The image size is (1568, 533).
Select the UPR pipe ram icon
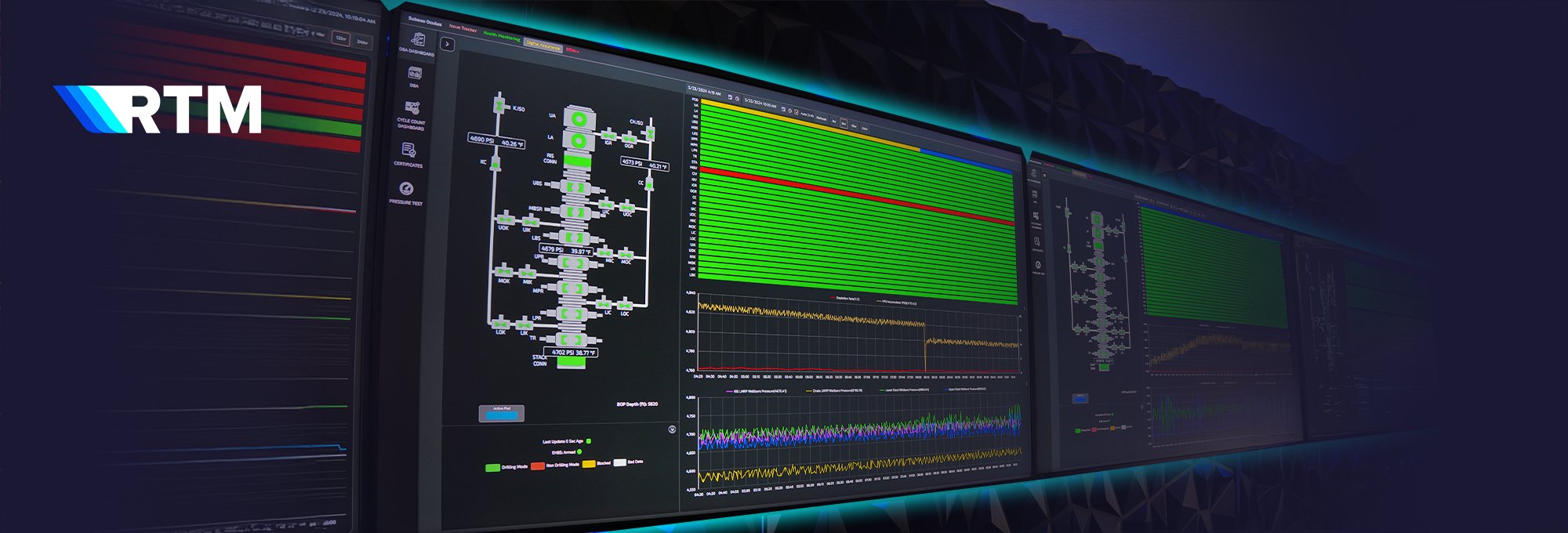coord(573,263)
